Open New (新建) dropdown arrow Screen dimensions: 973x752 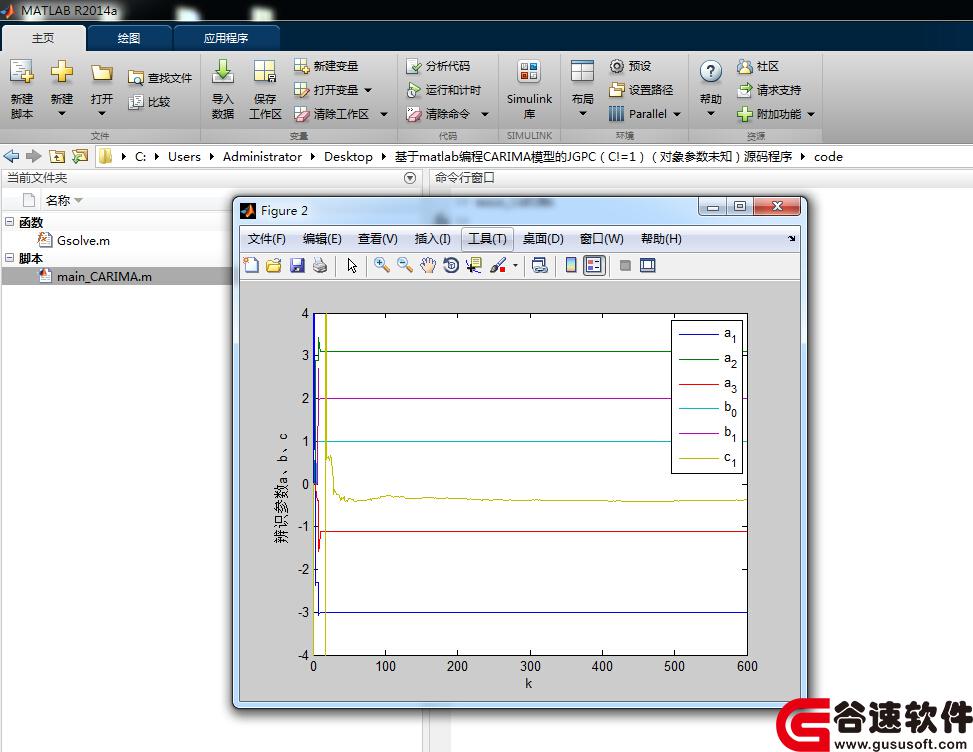pyautogui.click(x=61, y=114)
